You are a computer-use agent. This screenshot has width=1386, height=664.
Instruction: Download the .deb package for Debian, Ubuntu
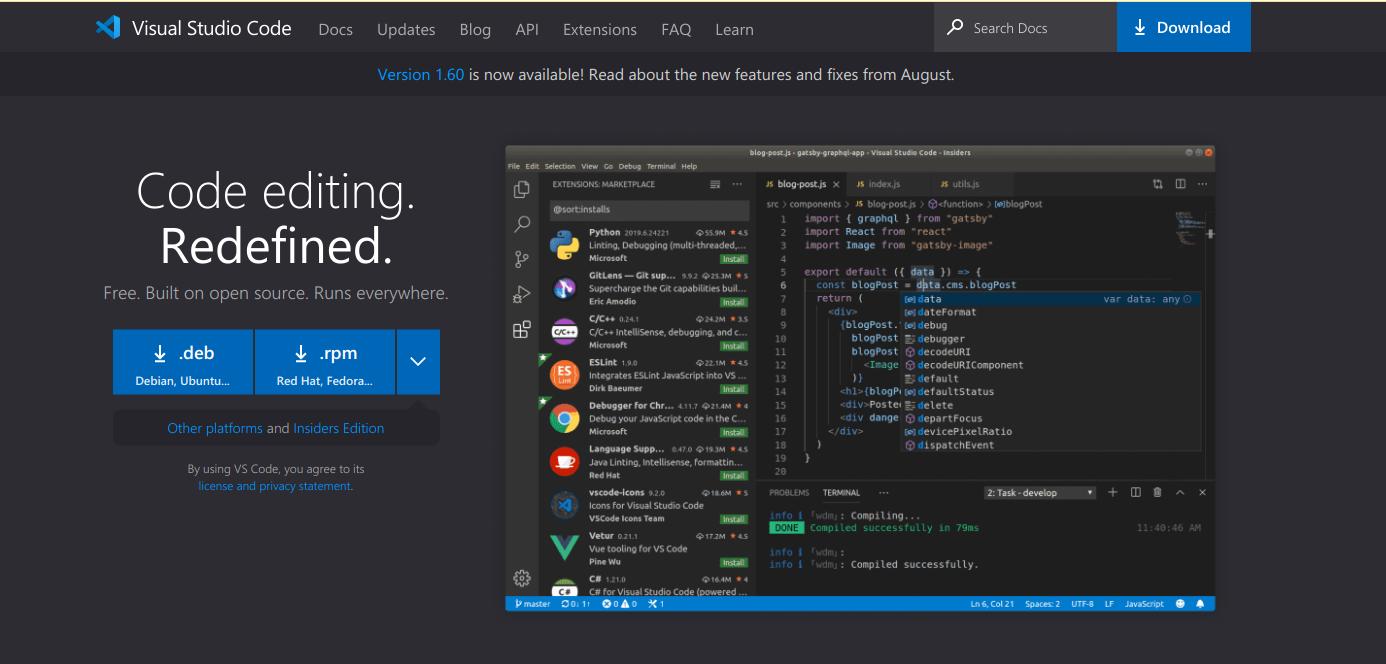tap(183, 362)
